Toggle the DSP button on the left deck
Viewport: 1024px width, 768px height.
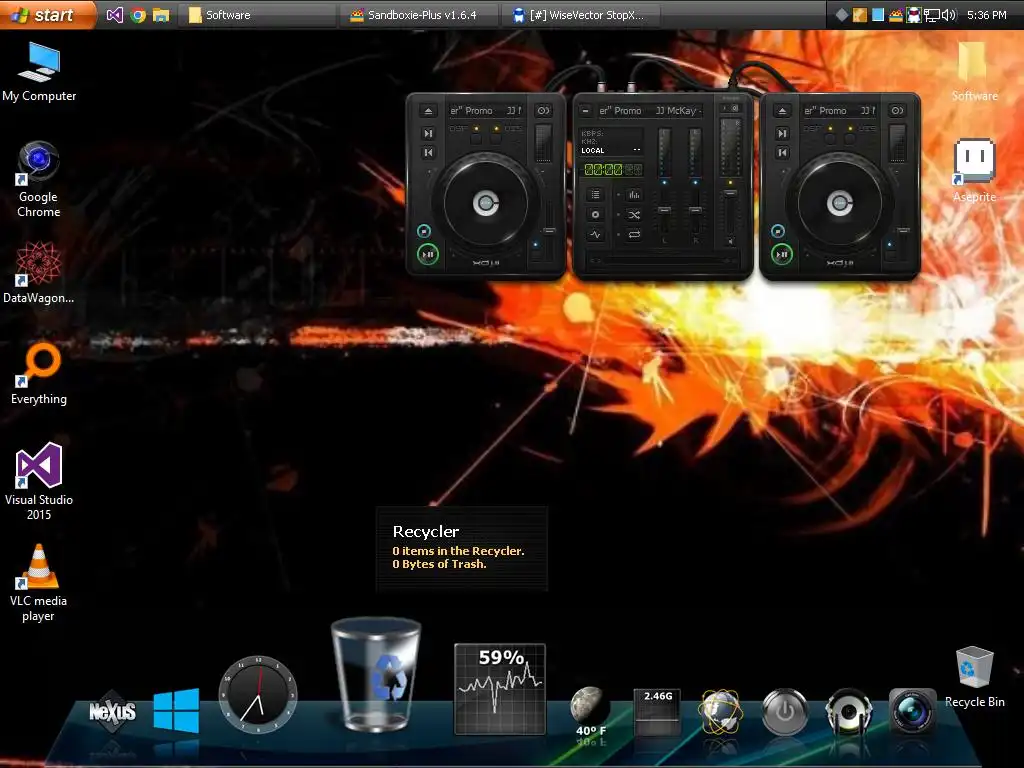coord(476,138)
